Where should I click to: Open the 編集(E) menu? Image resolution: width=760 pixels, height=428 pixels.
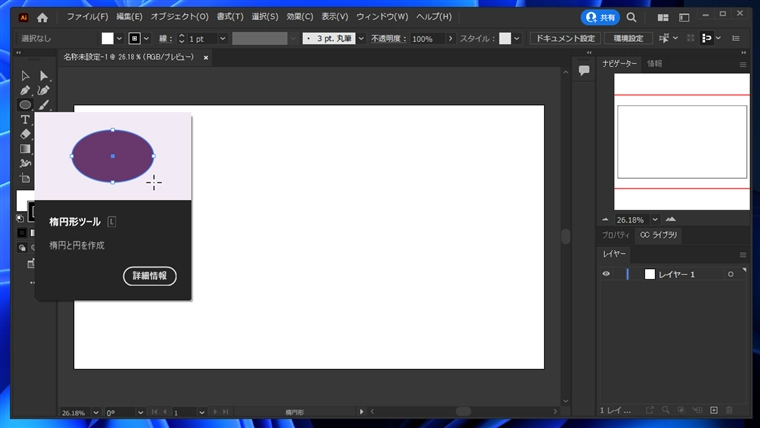129,16
